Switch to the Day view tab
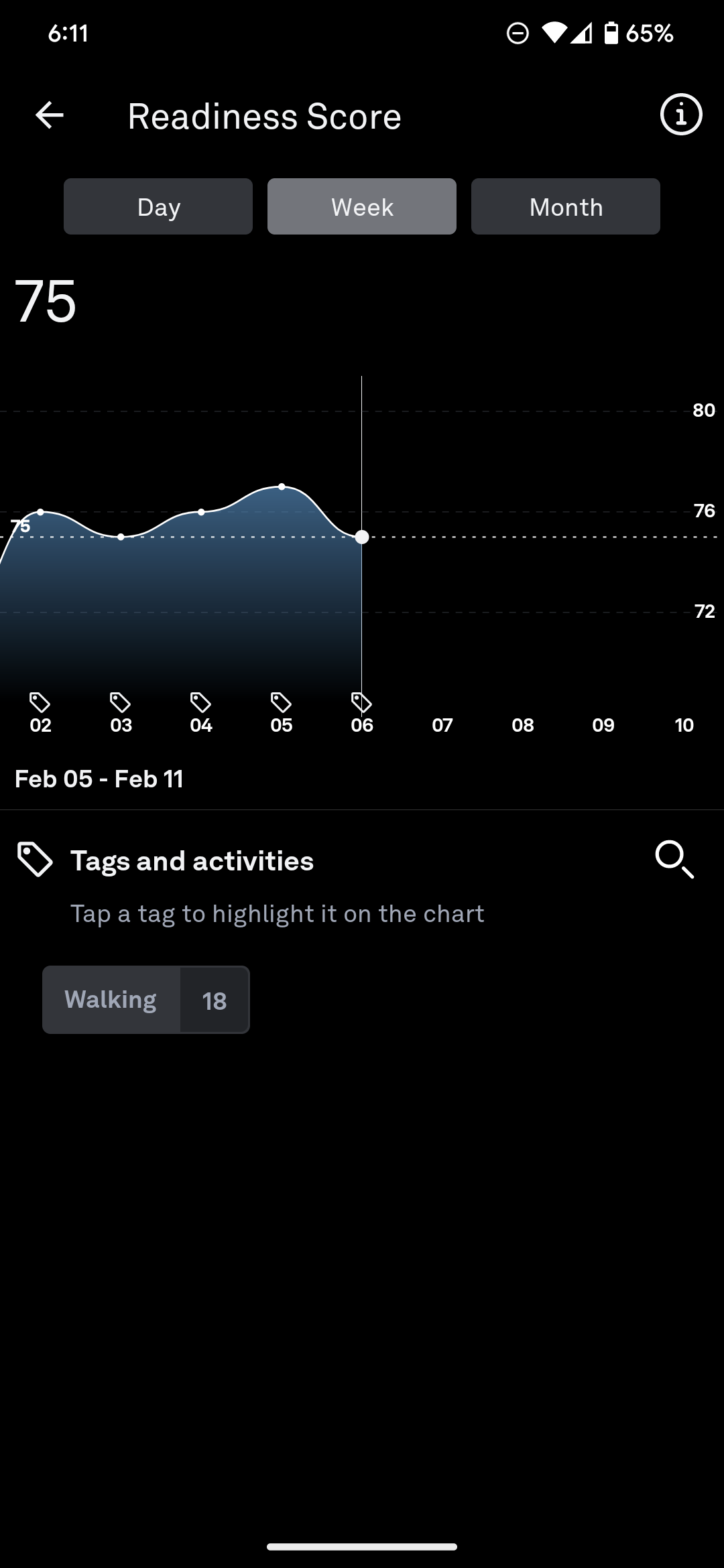The width and height of the screenshot is (724, 1568). (158, 206)
